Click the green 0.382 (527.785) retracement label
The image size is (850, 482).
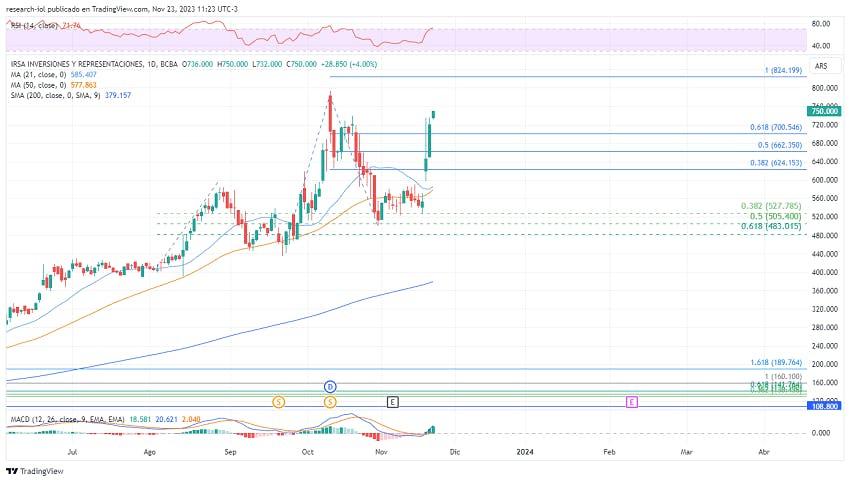(x=771, y=206)
